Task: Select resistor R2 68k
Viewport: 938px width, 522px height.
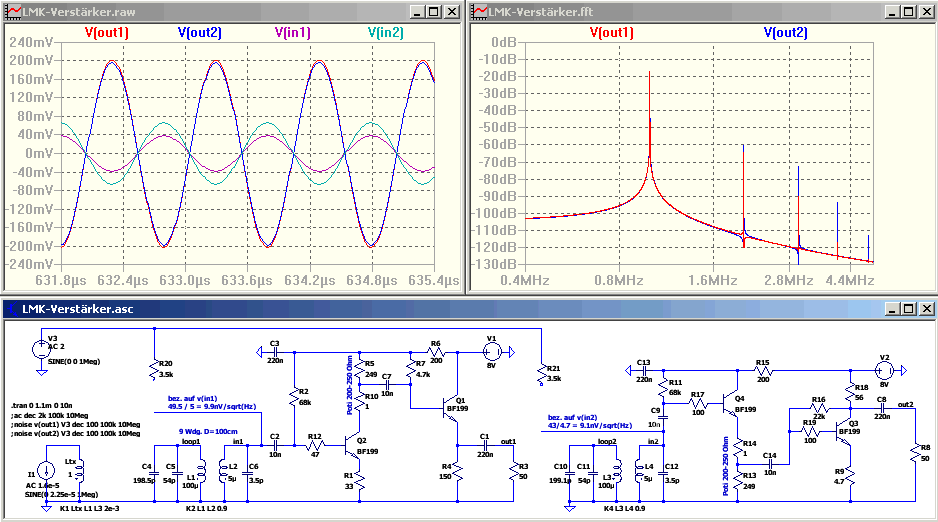Action: [x=294, y=397]
